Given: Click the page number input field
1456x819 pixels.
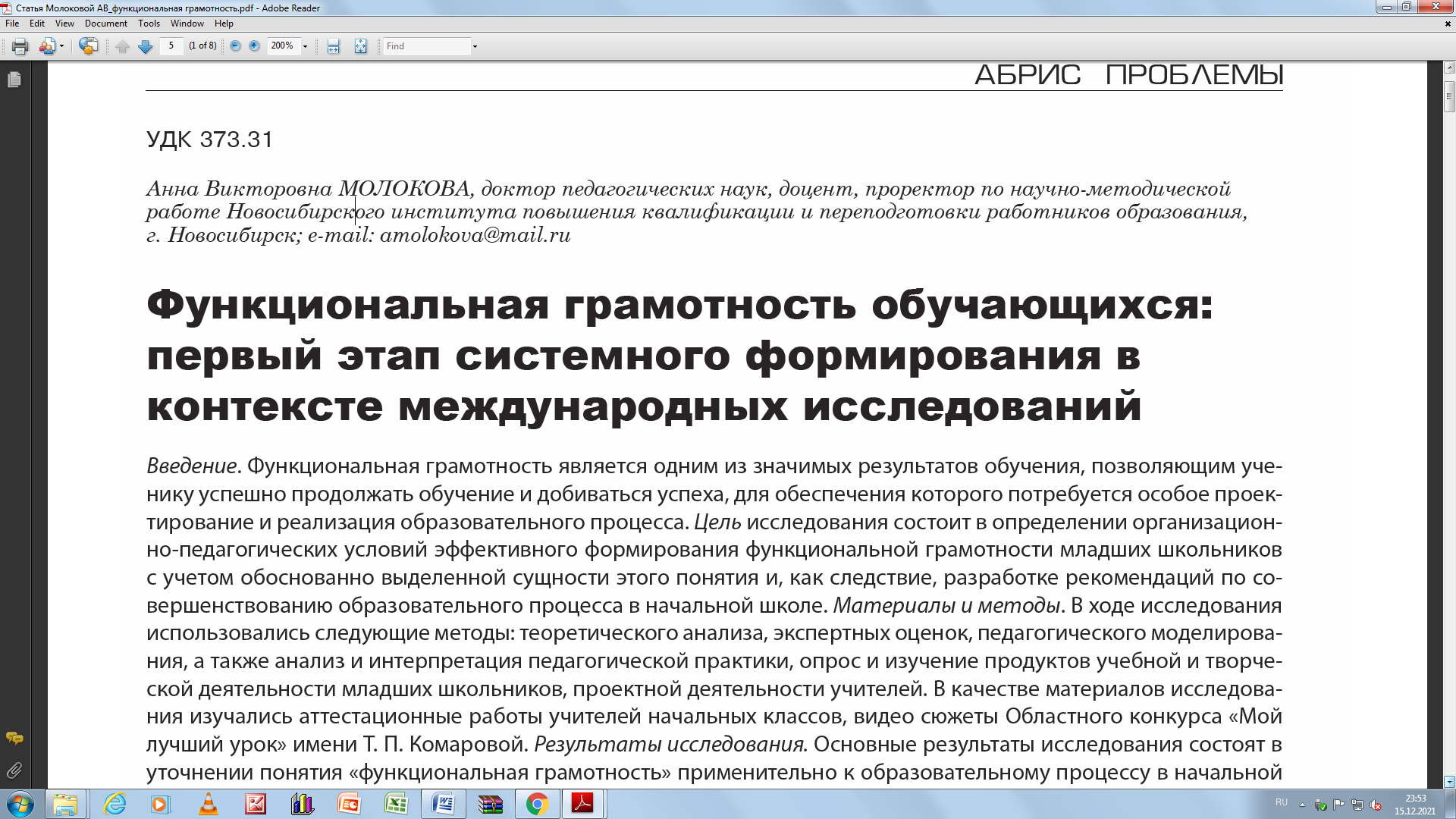Looking at the screenshot, I should click(x=171, y=46).
